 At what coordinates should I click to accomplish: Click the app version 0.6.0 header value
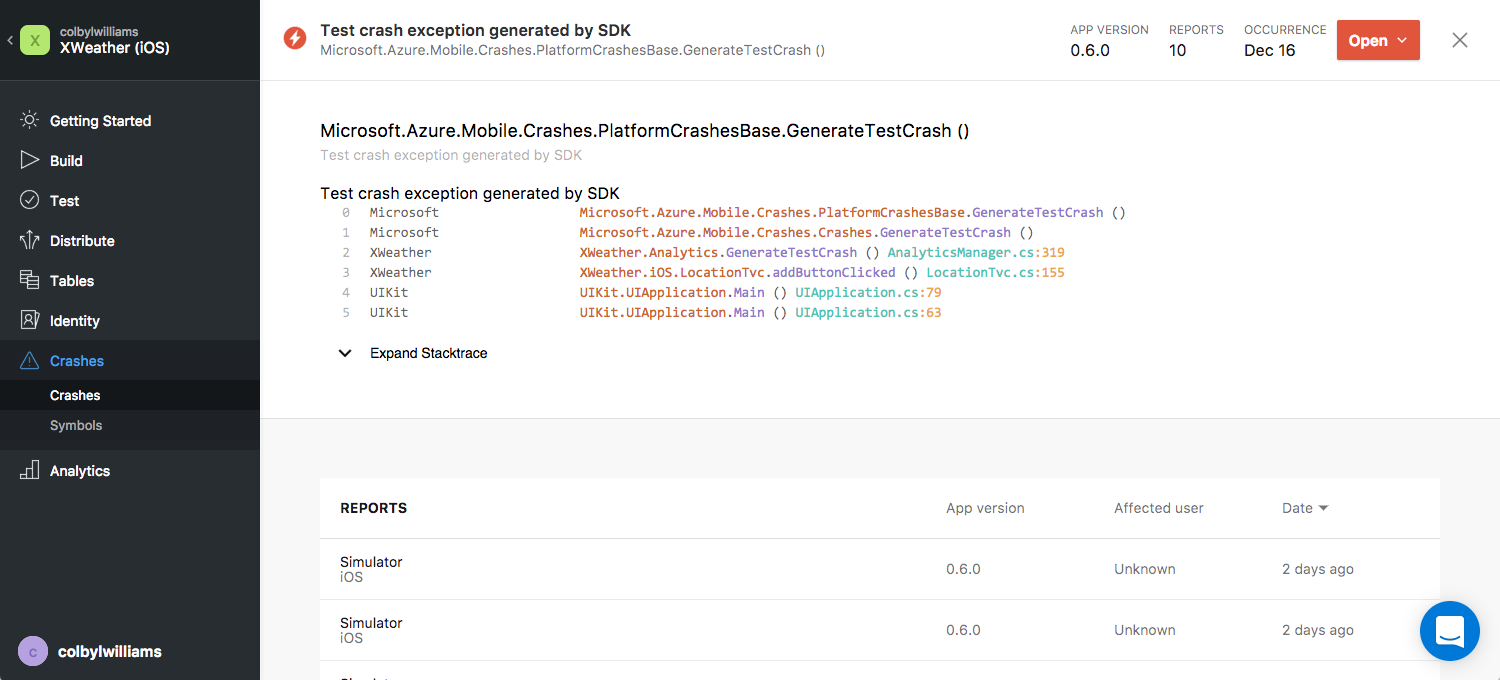pyautogui.click(x=1090, y=50)
